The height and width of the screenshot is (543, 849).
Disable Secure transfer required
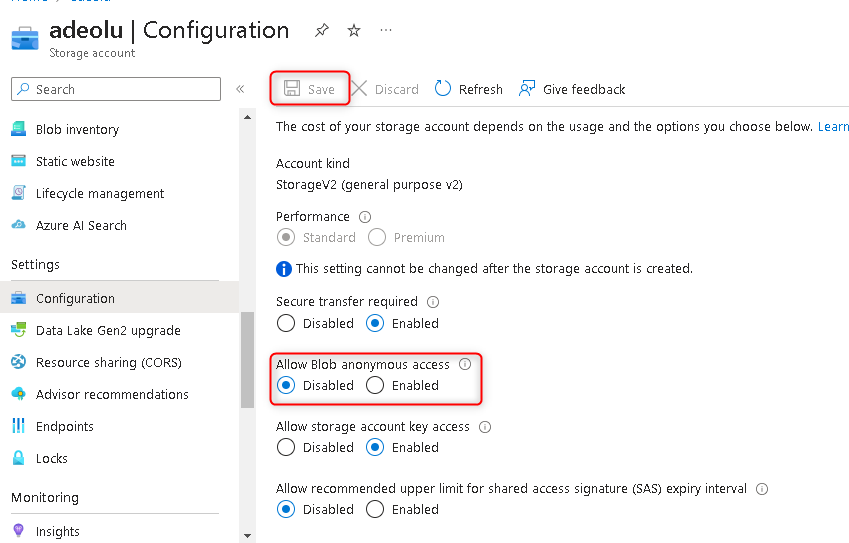(x=286, y=324)
